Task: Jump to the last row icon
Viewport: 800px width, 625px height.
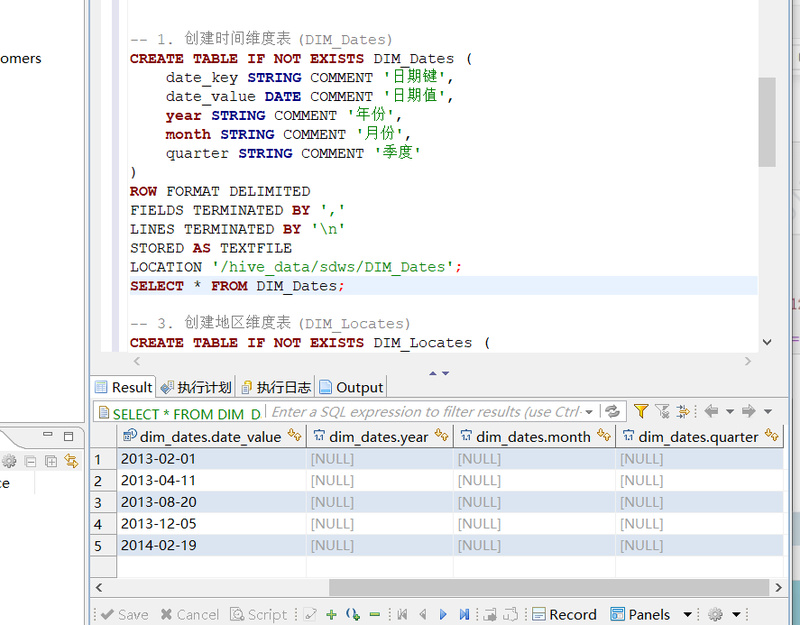Action: pos(464,614)
